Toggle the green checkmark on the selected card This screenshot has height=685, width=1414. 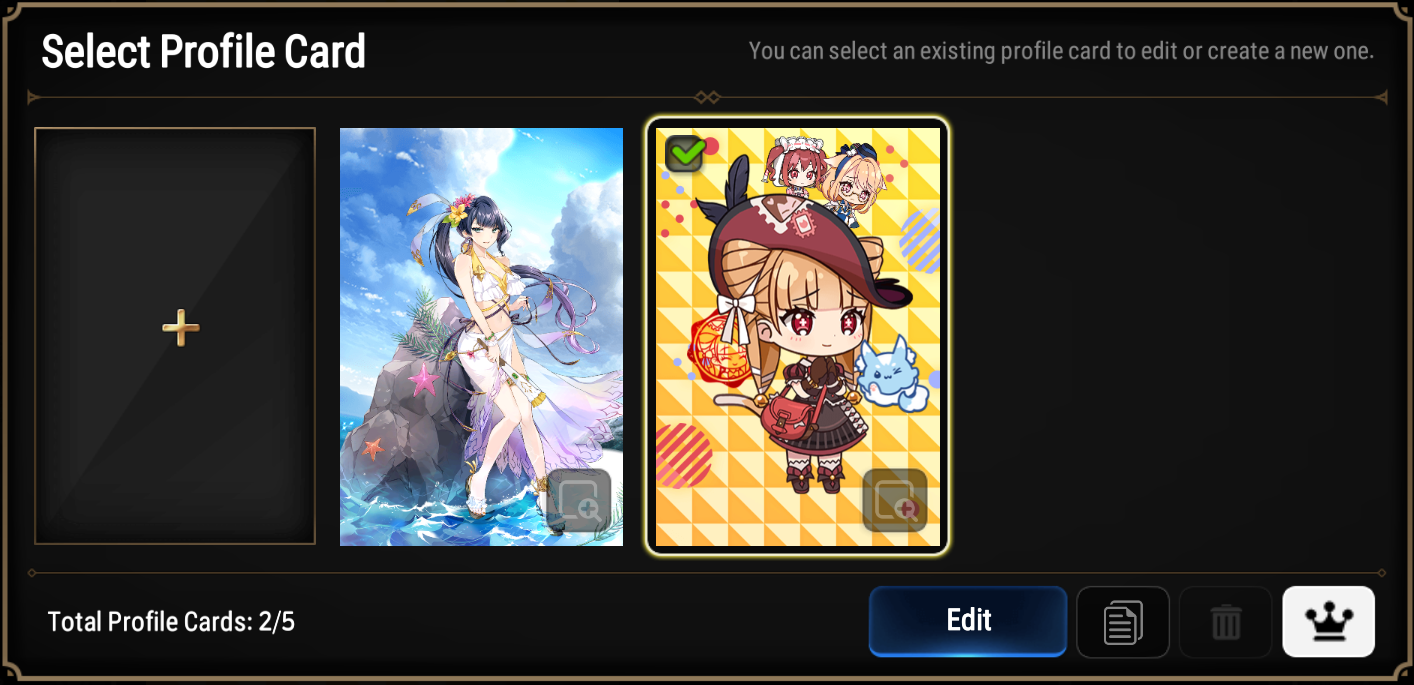pyautogui.click(x=685, y=154)
